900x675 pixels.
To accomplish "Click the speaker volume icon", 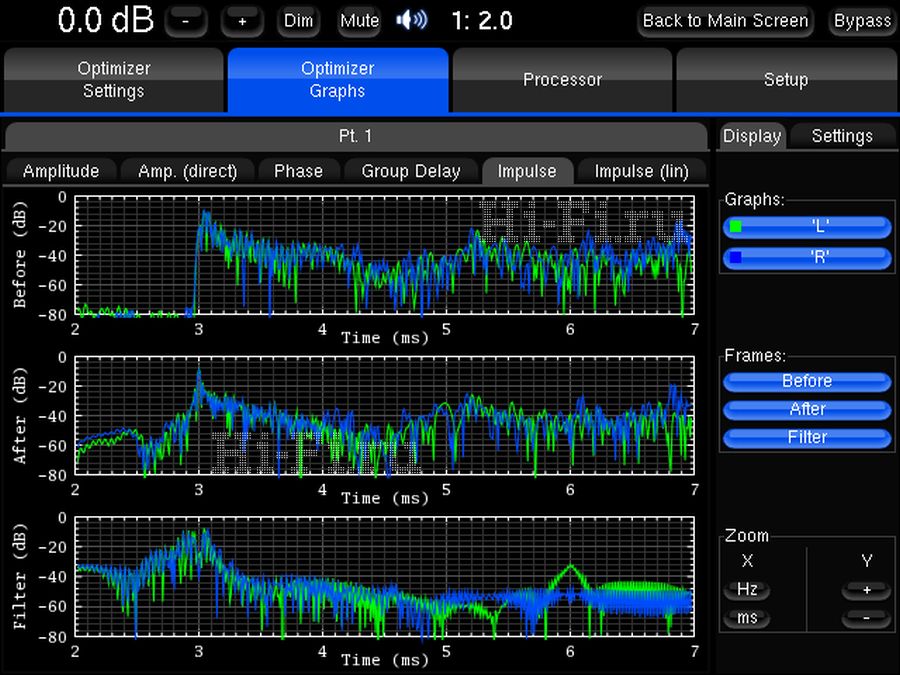I will (x=412, y=20).
